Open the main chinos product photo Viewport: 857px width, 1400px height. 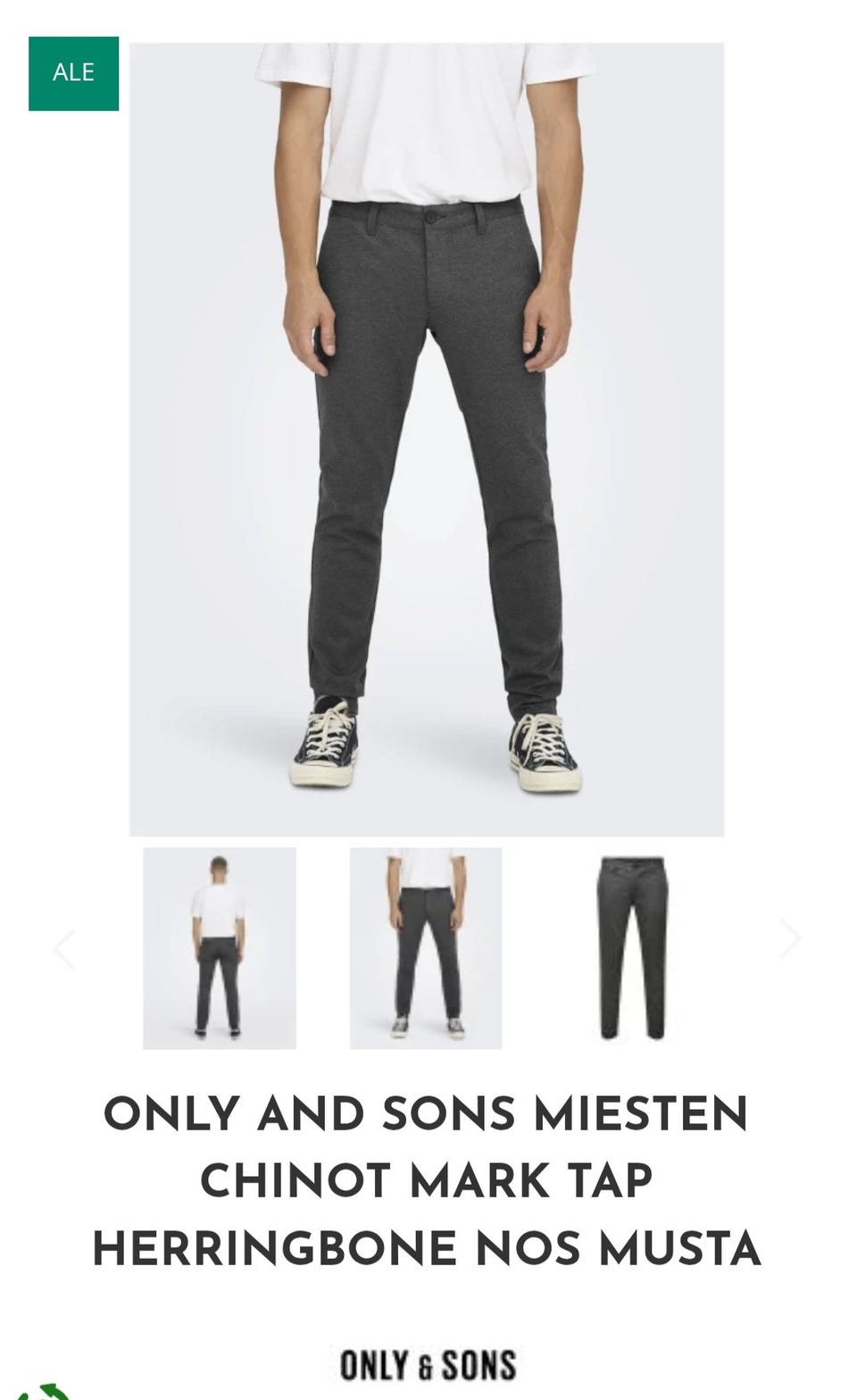pyautogui.click(x=427, y=439)
